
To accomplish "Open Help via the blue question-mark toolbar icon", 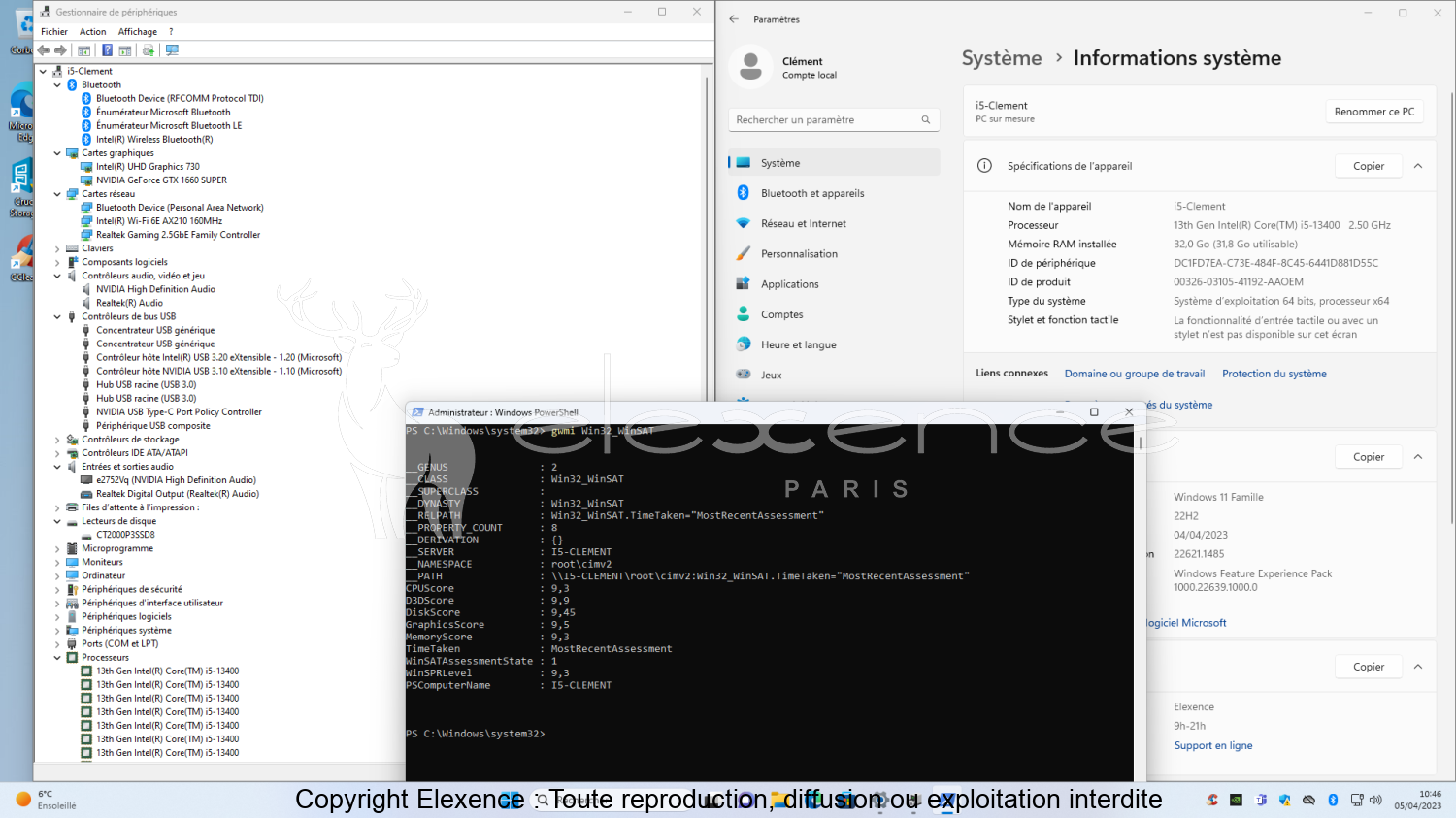I will click(x=107, y=50).
